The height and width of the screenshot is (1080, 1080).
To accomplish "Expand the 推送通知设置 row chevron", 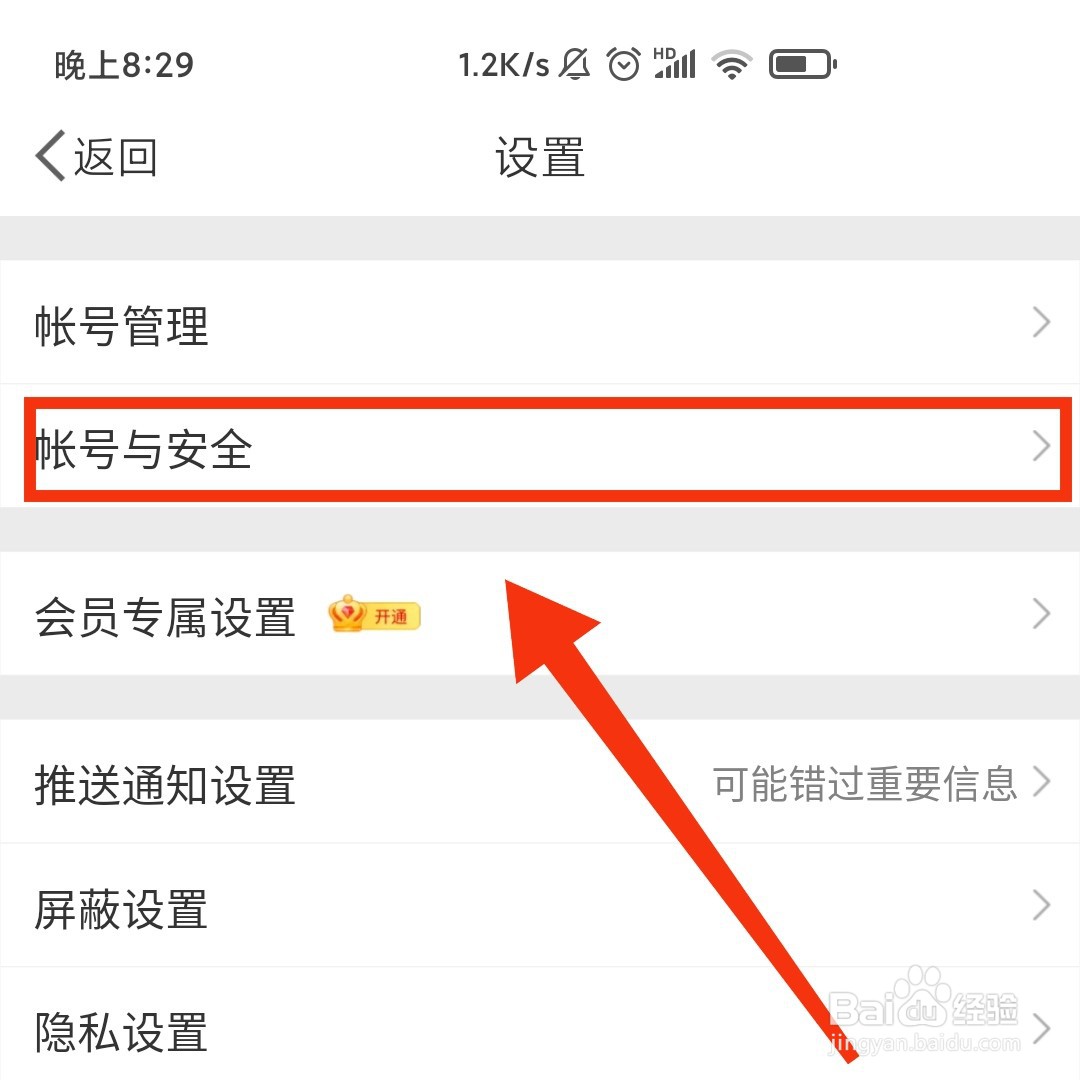I will click(x=1041, y=782).
